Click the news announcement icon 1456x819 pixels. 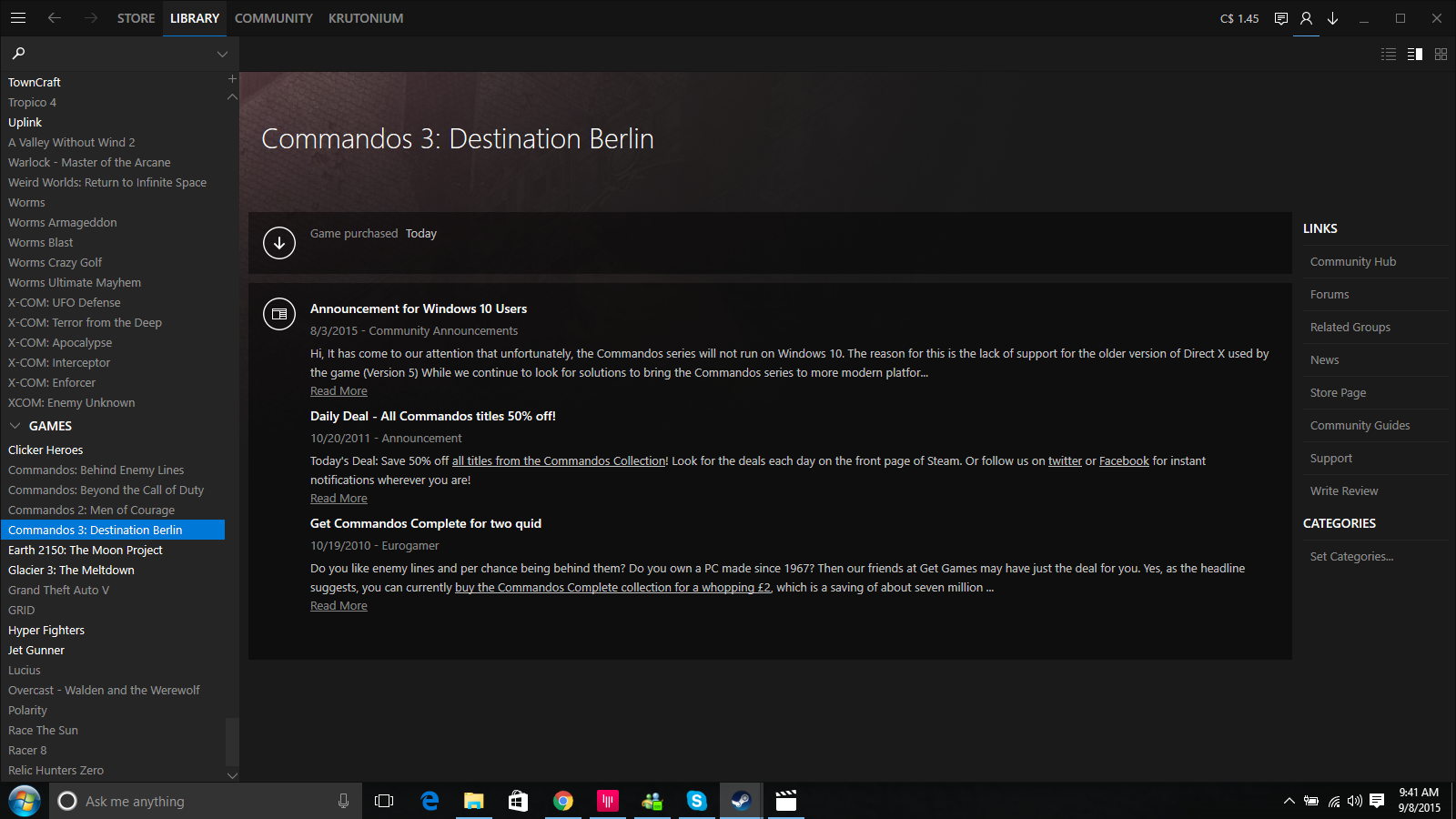coord(279,314)
